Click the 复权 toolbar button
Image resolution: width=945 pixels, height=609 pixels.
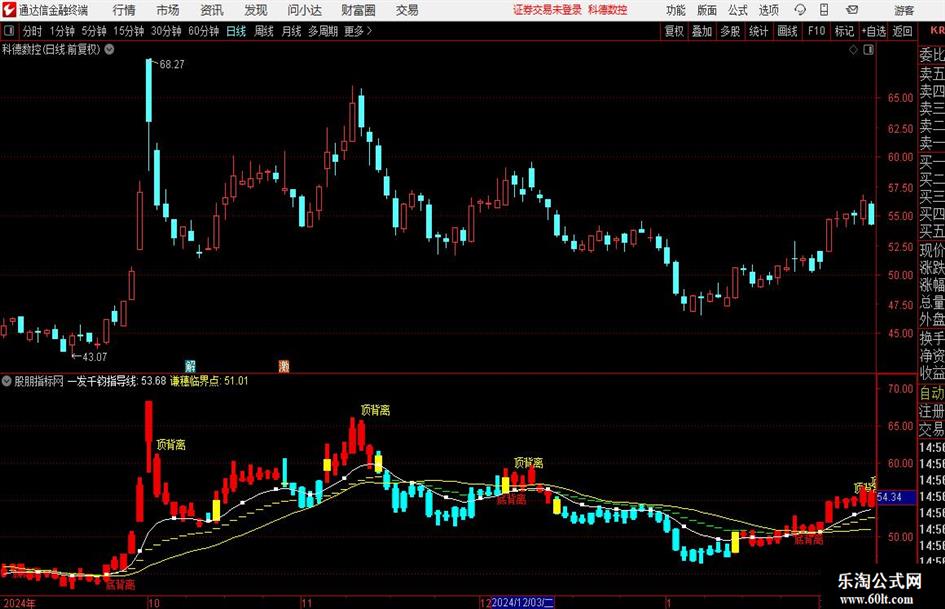tap(674, 31)
